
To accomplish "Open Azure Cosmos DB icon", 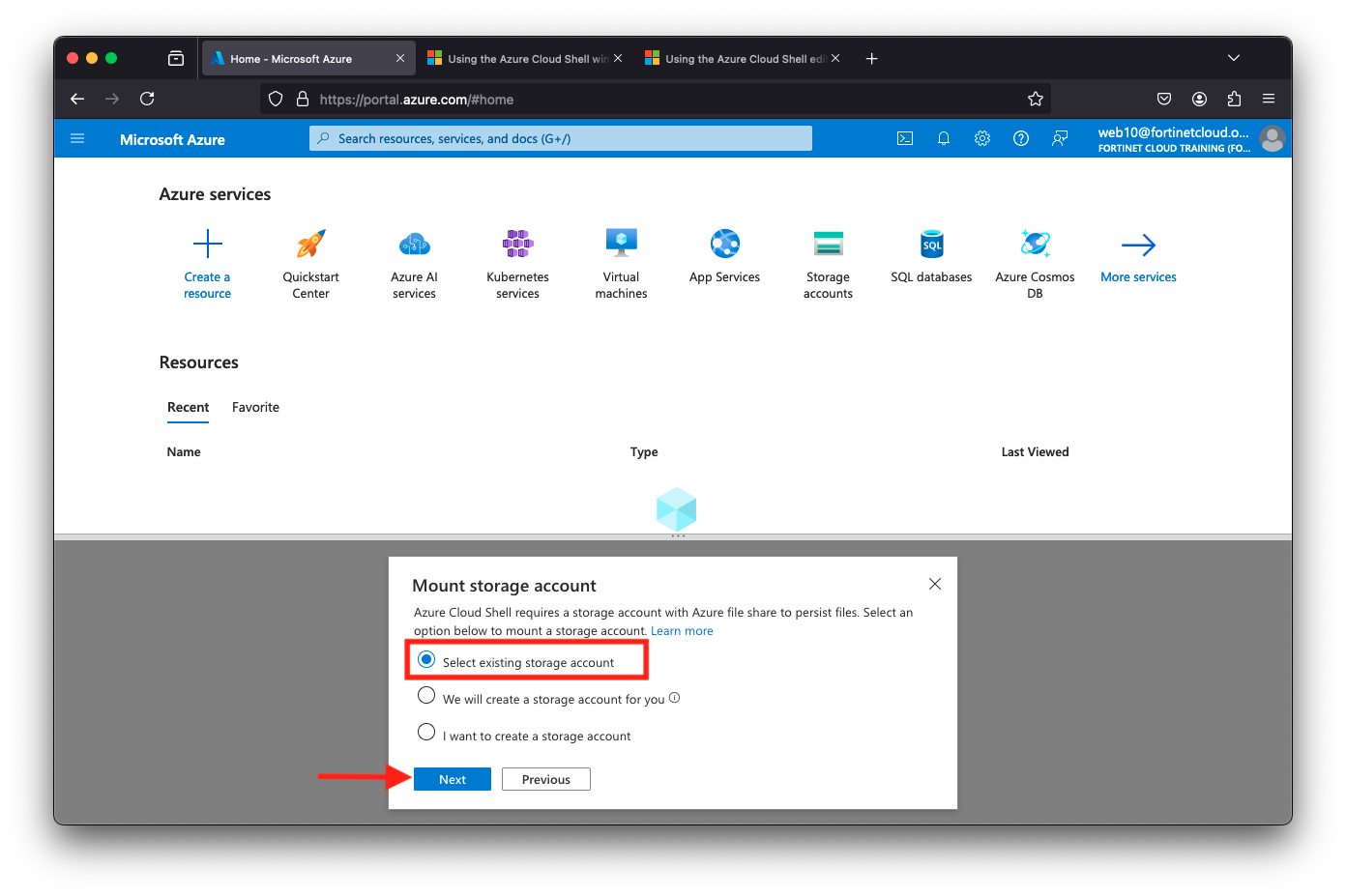I will (1036, 244).
